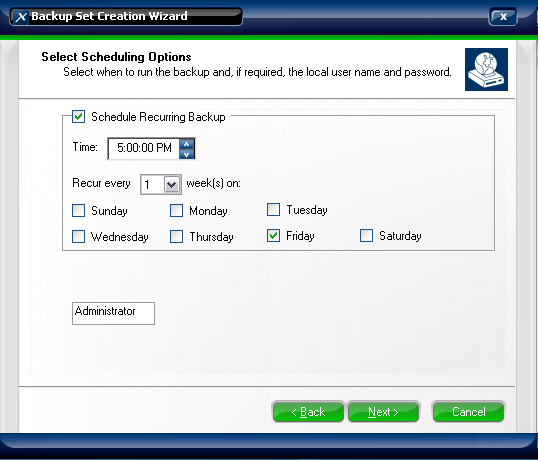
Task: Click the X logo icon in title bar
Action: (21, 16)
